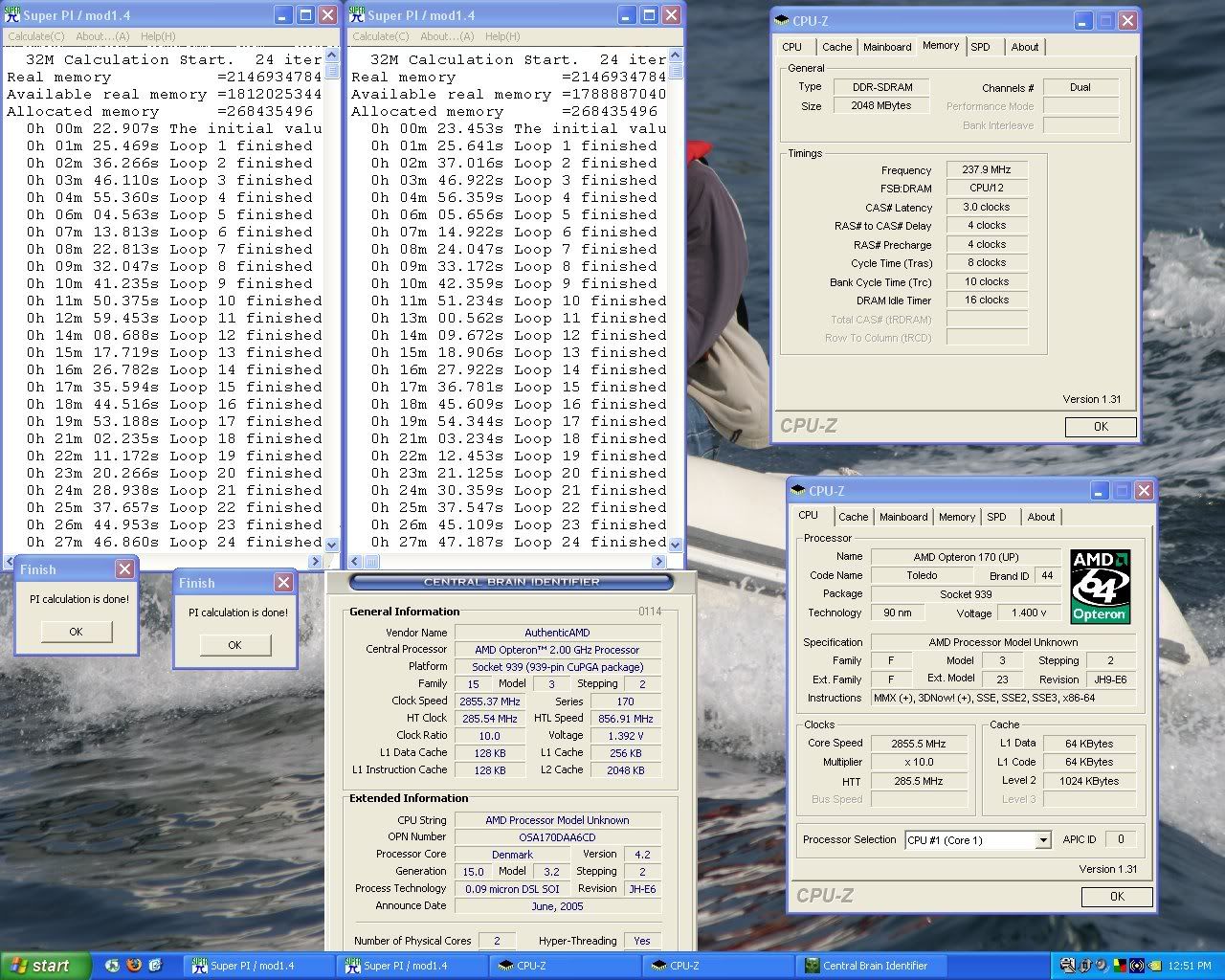Screen dimensions: 1225x980
Task: Click the CPU-Z Memory window title icon
Action: point(782,20)
